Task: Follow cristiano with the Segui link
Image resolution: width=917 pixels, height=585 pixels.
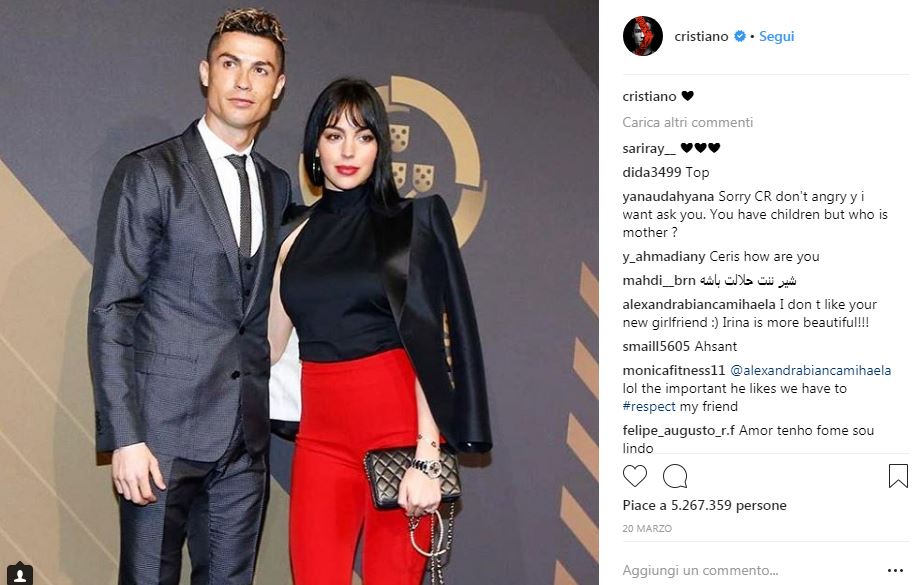Action: point(776,36)
